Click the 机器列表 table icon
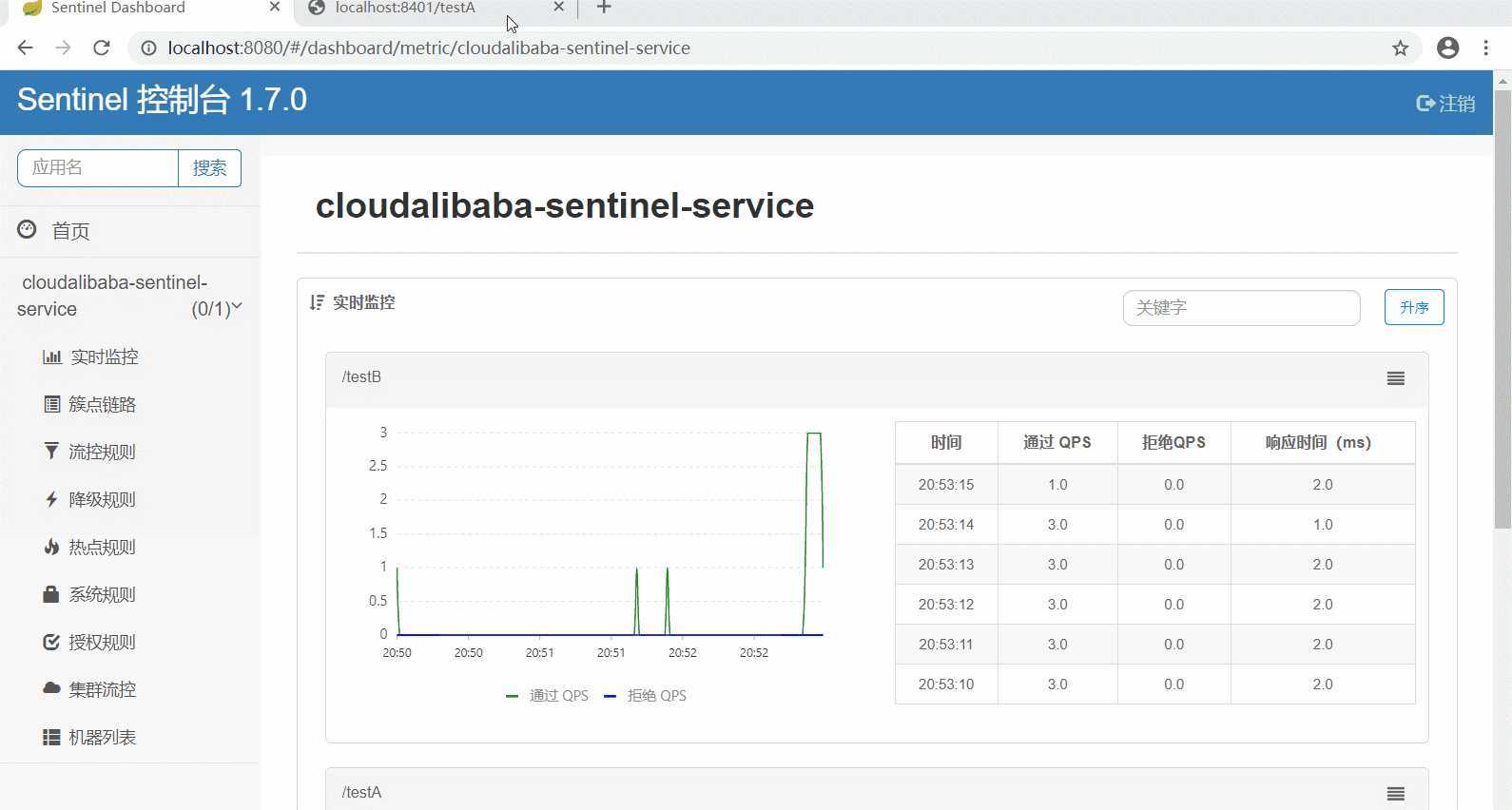 tap(51, 737)
